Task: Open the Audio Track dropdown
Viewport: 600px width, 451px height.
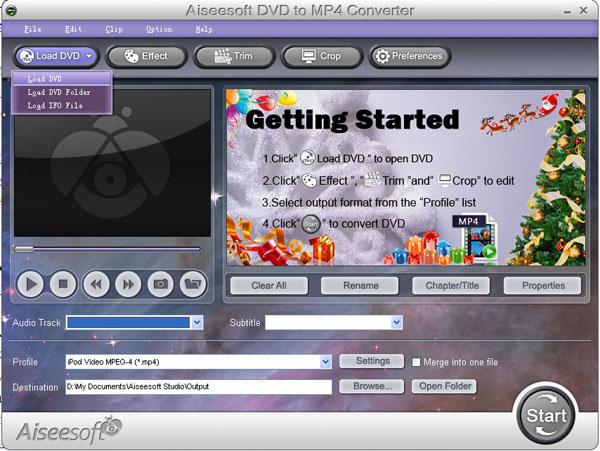Action: pyautogui.click(x=197, y=322)
